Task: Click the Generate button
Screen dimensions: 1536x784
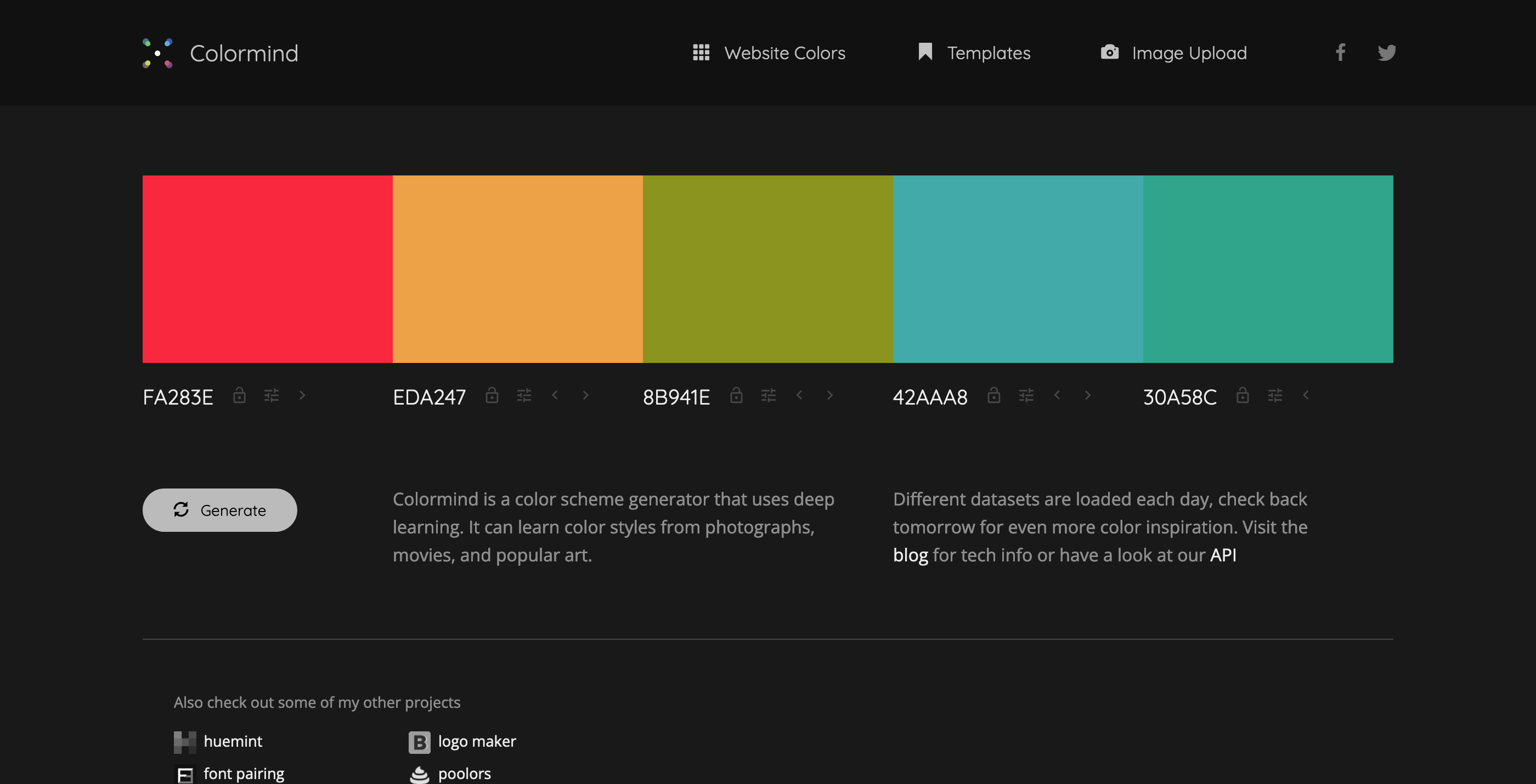Action: tap(219, 510)
